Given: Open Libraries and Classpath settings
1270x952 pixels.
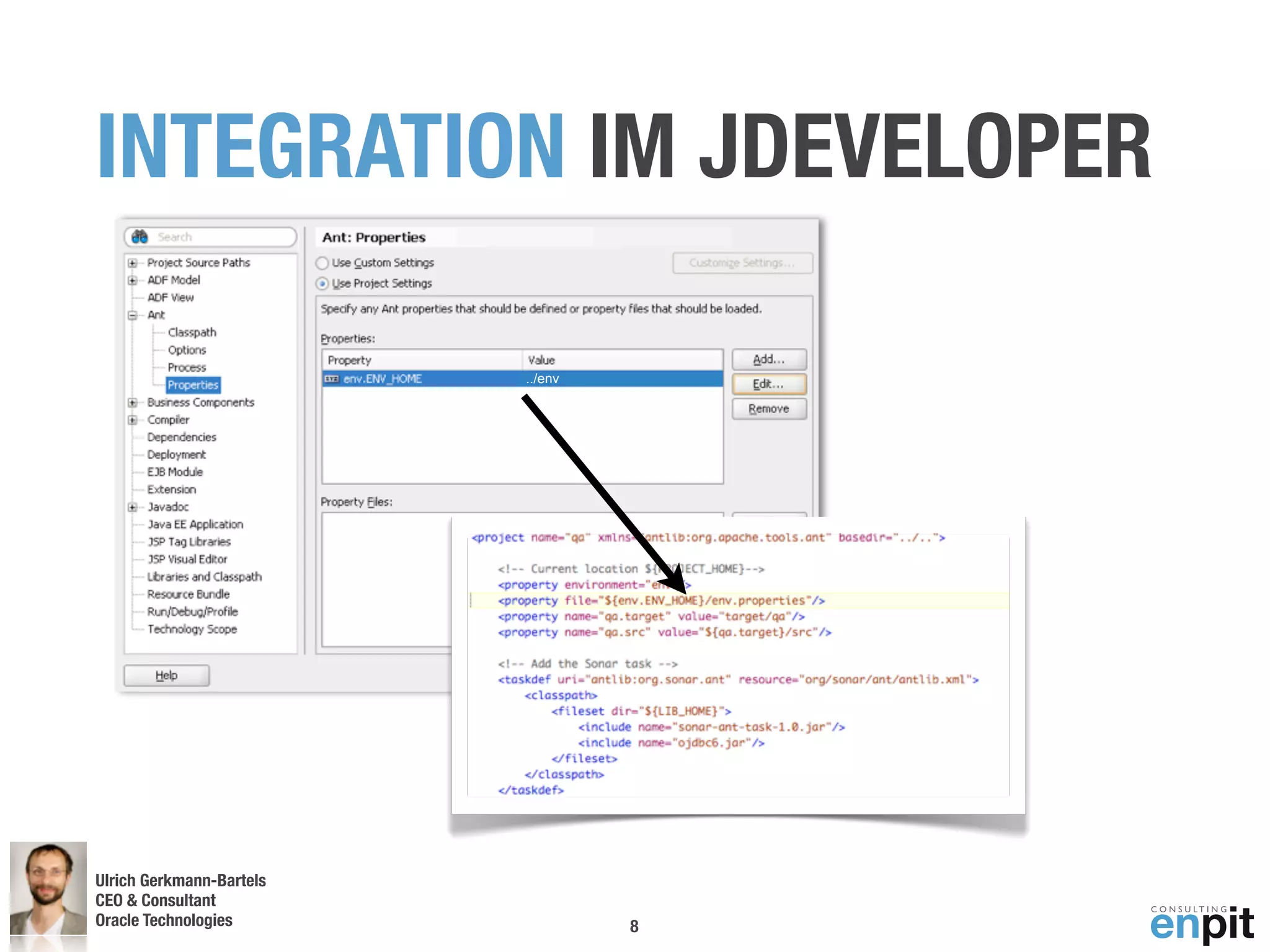Looking at the screenshot, I should click(205, 576).
